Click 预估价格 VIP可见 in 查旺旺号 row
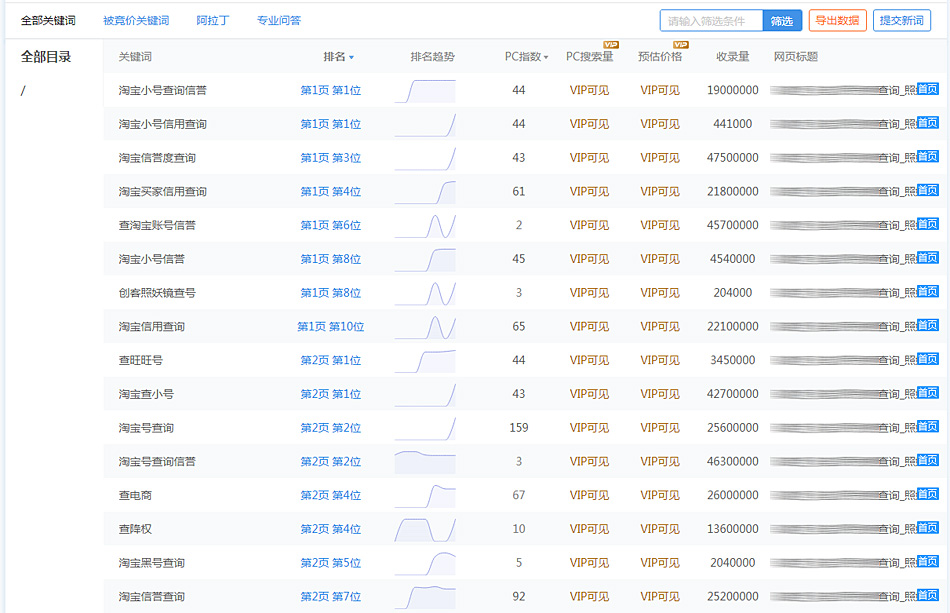The height and width of the screenshot is (613, 950). (x=660, y=360)
